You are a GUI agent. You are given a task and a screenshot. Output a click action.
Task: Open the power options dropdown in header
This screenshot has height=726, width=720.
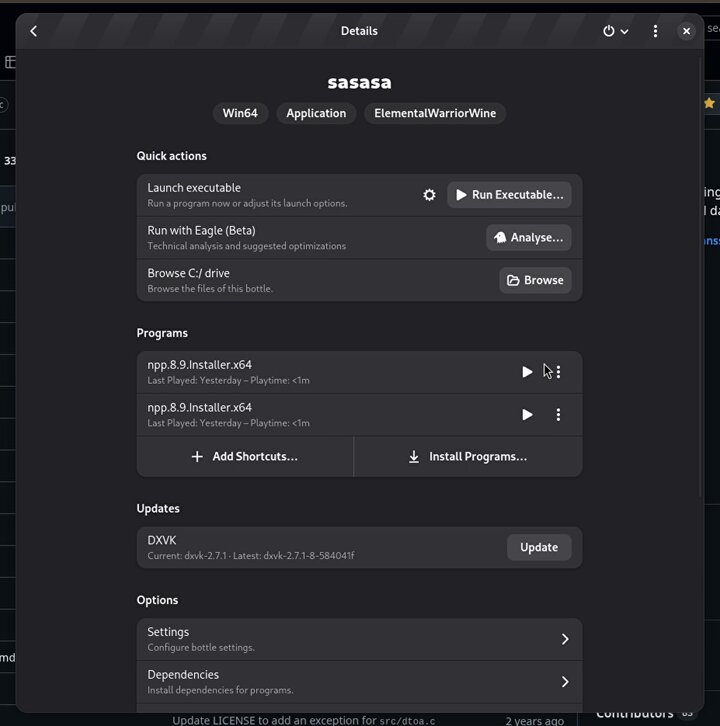tap(615, 31)
